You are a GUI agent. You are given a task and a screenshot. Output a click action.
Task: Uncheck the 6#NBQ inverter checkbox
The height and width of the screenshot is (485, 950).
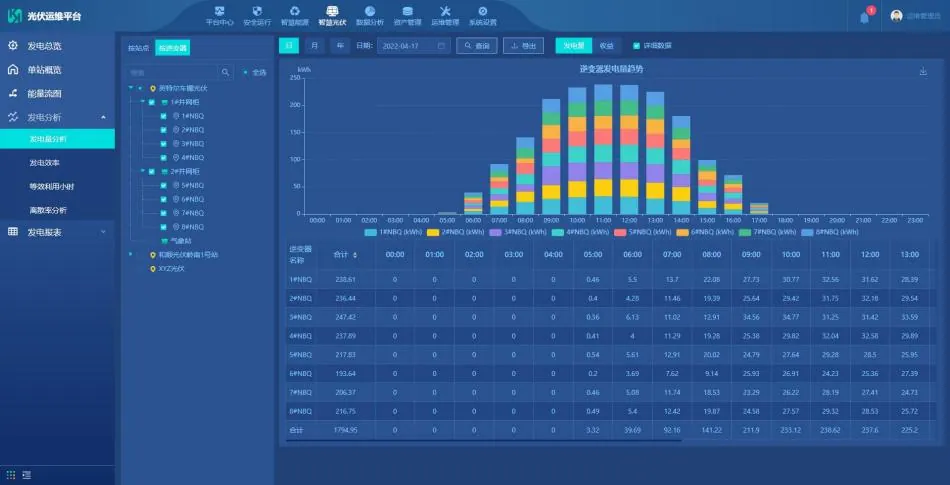click(x=164, y=199)
